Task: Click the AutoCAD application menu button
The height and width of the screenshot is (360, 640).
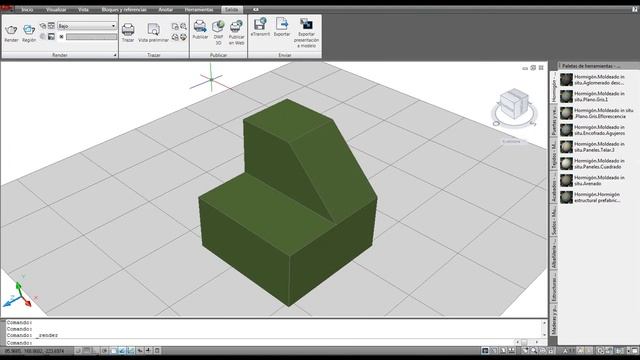Action: [6, 9]
